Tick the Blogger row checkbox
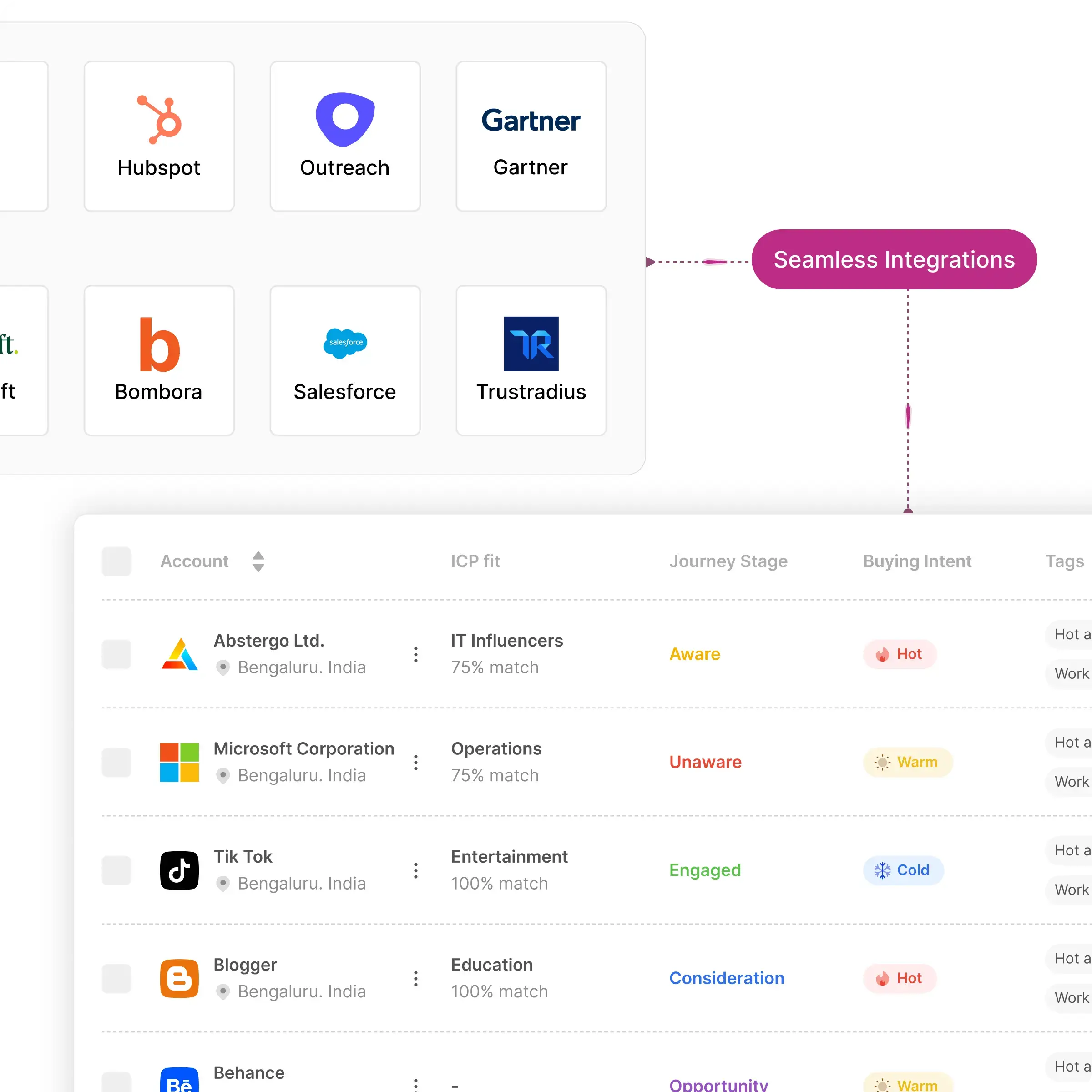The height and width of the screenshot is (1092, 1092). click(116, 978)
